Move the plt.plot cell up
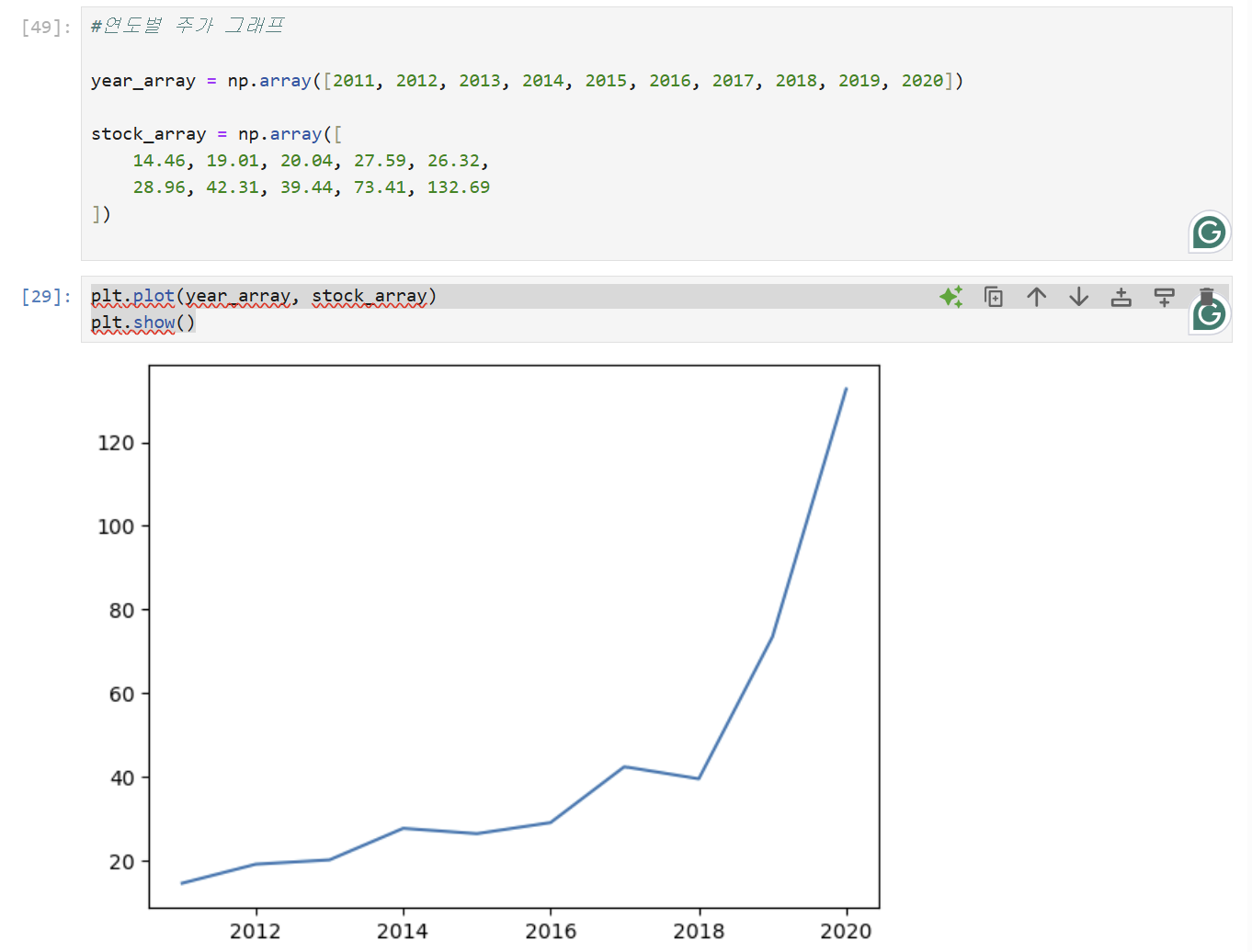The width and height of the screenshot is (1252, 952). [x=1036, y=297]
